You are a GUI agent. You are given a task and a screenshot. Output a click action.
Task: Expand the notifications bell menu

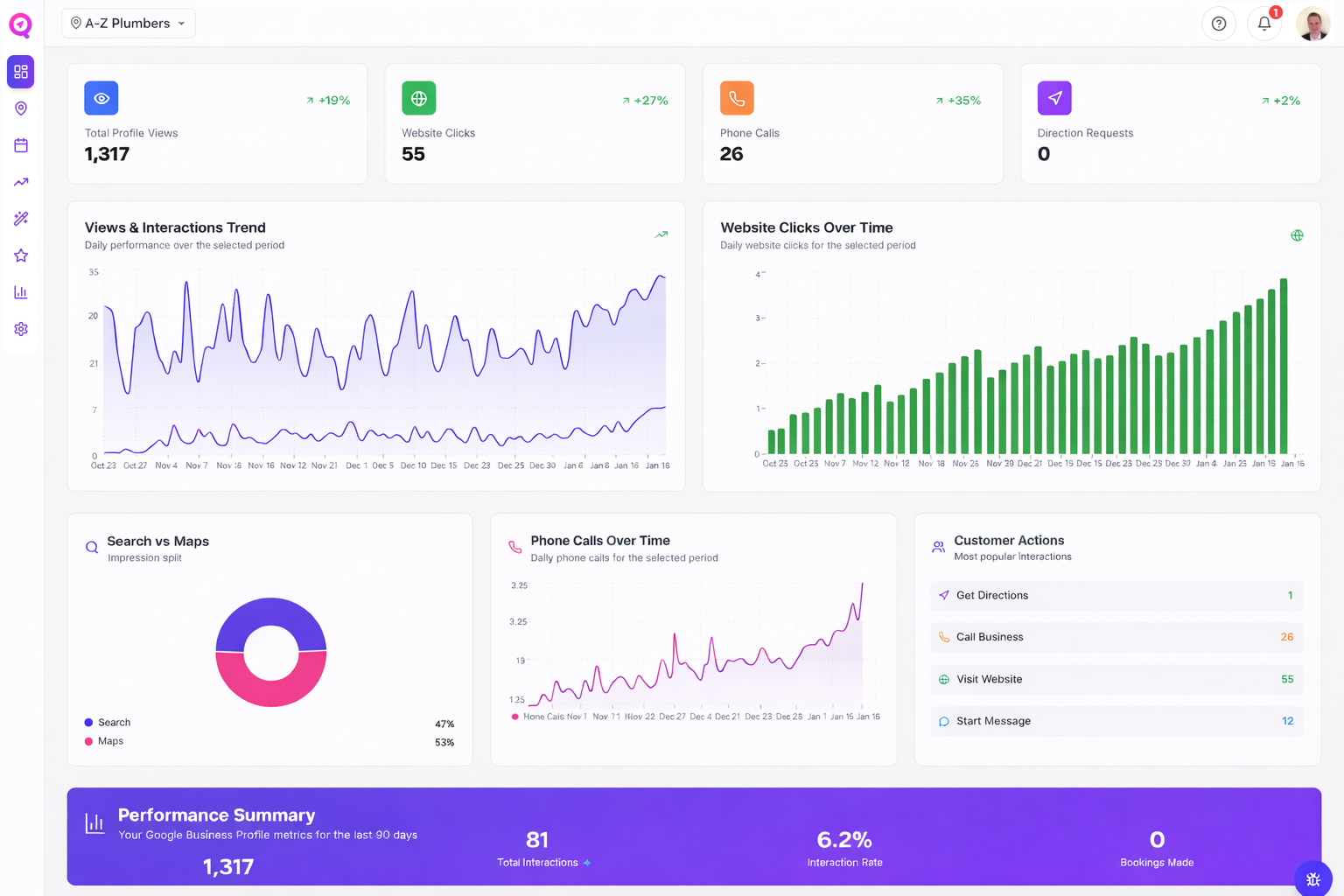1263,23
